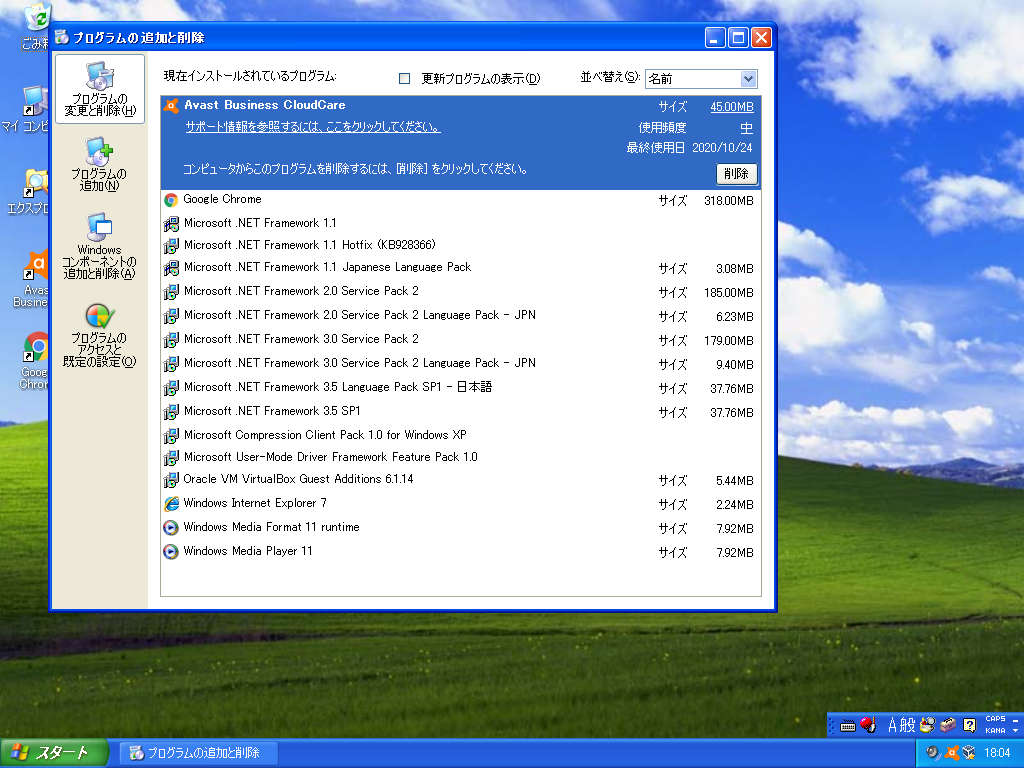This screenshot has width=1024, height=768.
Task: Click the Google Chrome icon in the program list
Action: point(171,200)
